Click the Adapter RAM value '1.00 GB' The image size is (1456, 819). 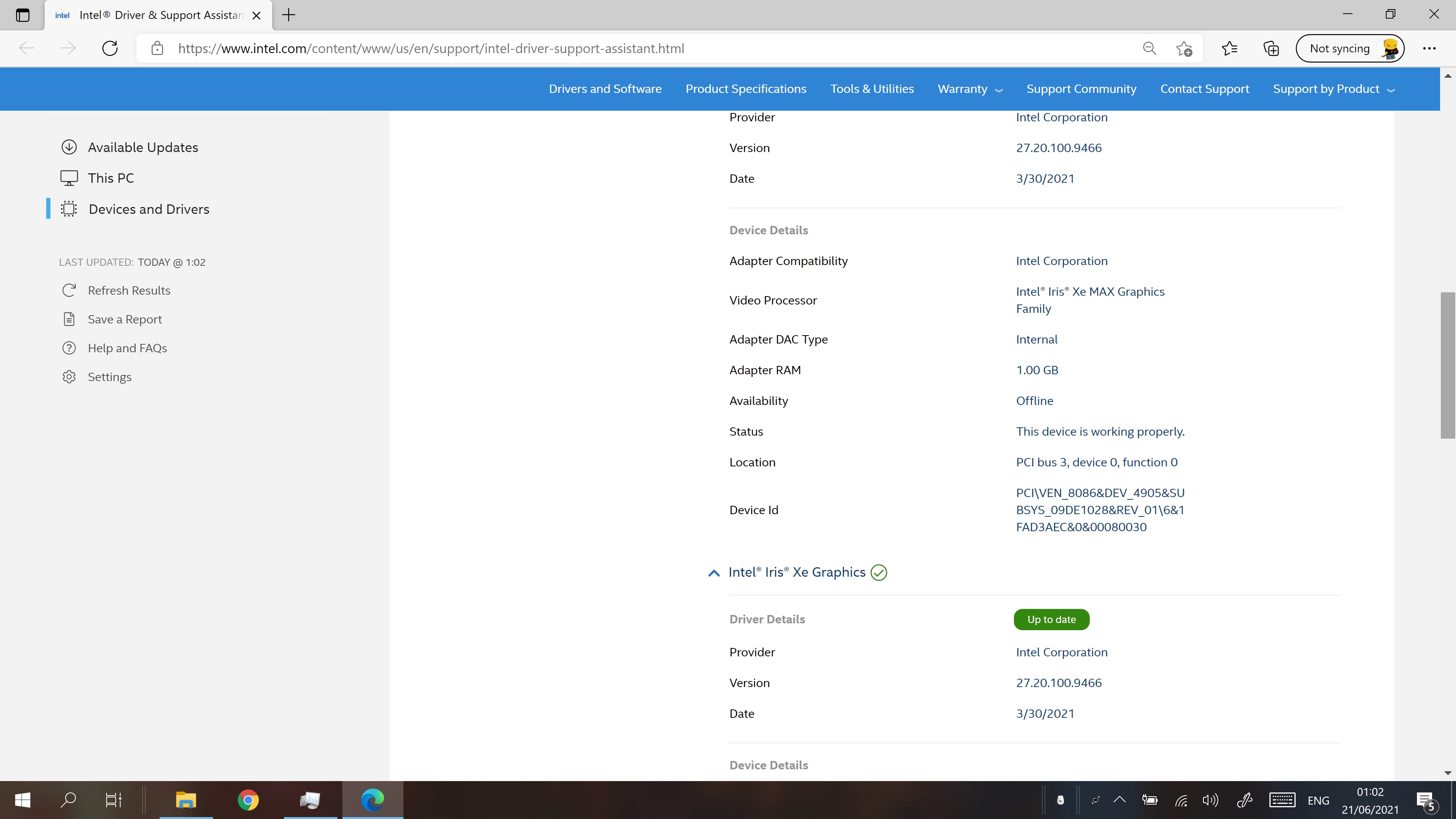click(1037, 370)
